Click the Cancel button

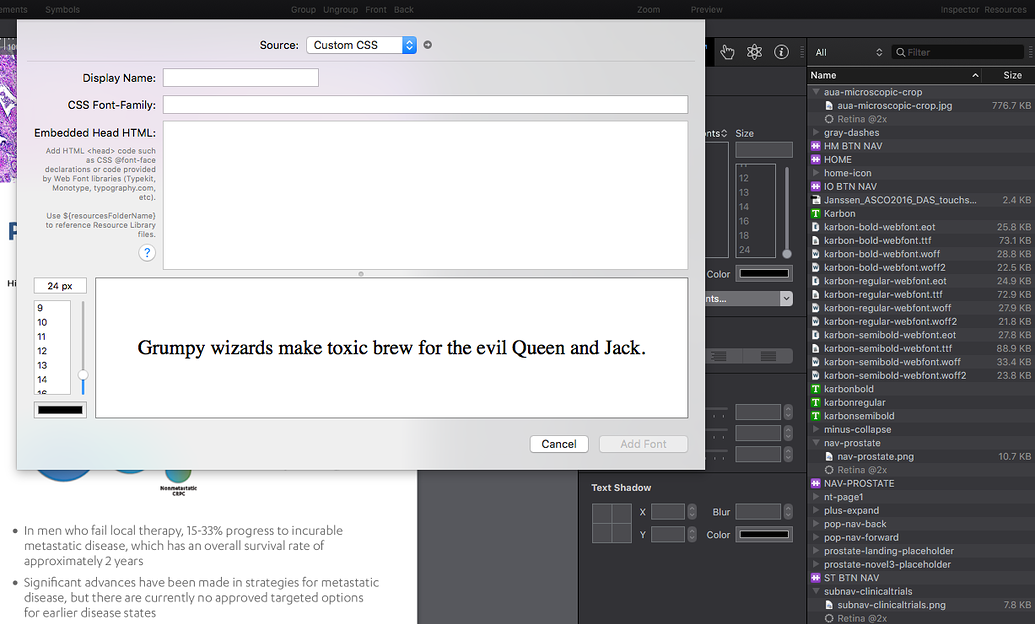(x=559, y=444)
